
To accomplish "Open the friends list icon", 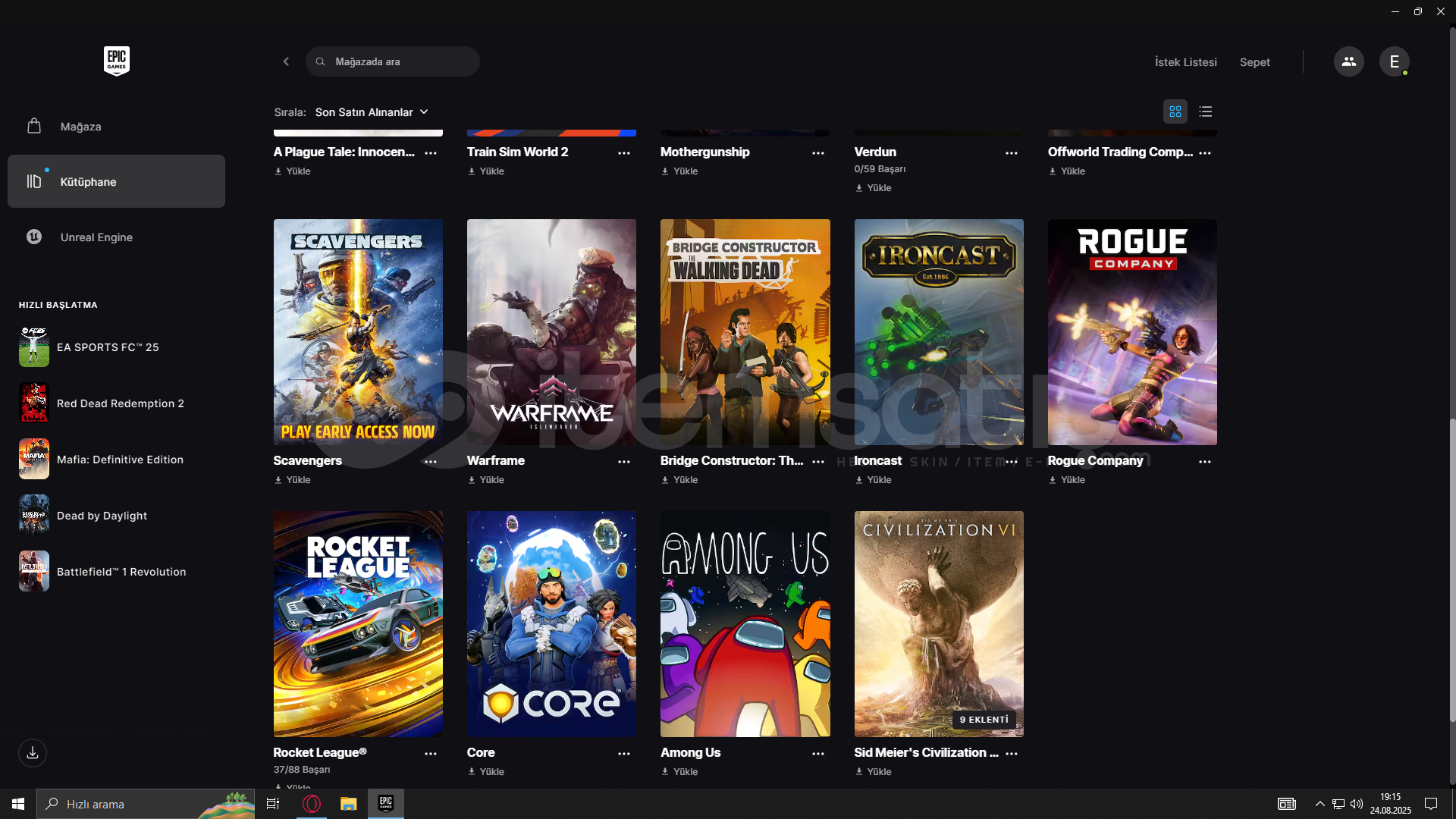I will tap(1348, 61).
